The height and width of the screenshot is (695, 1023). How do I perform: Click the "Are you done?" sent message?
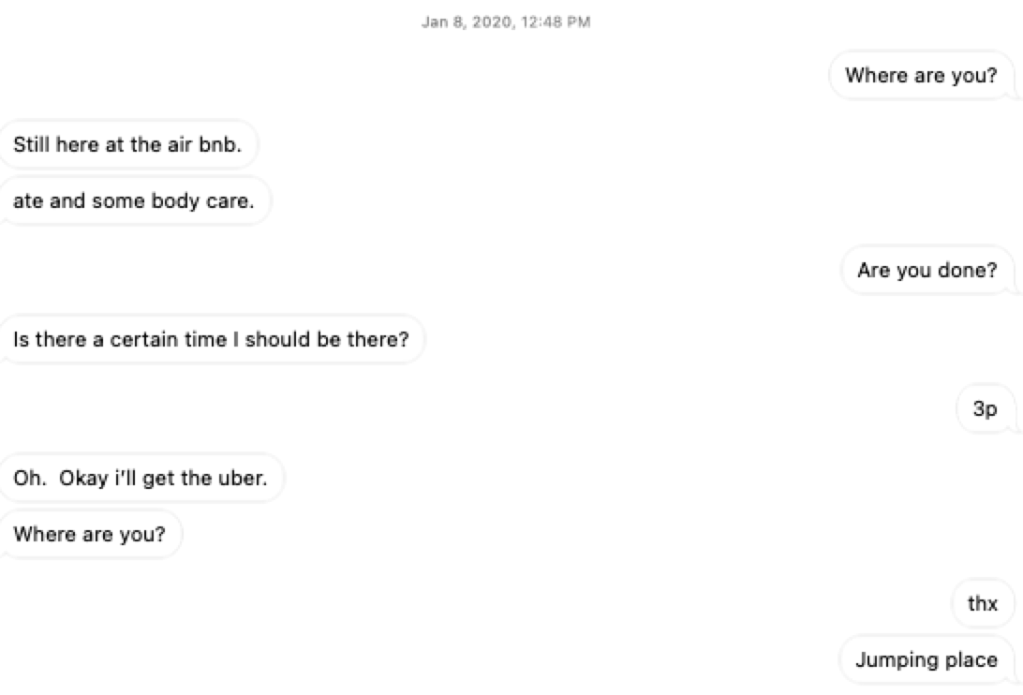pos(927,271)
